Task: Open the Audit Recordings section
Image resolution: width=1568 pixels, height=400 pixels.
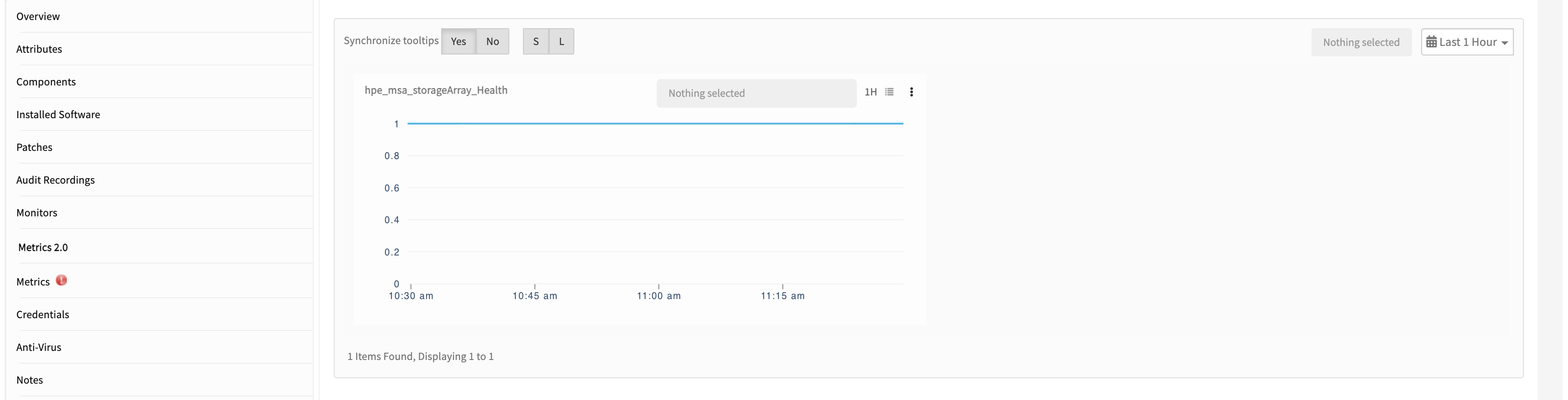Action: coord(55,180)
